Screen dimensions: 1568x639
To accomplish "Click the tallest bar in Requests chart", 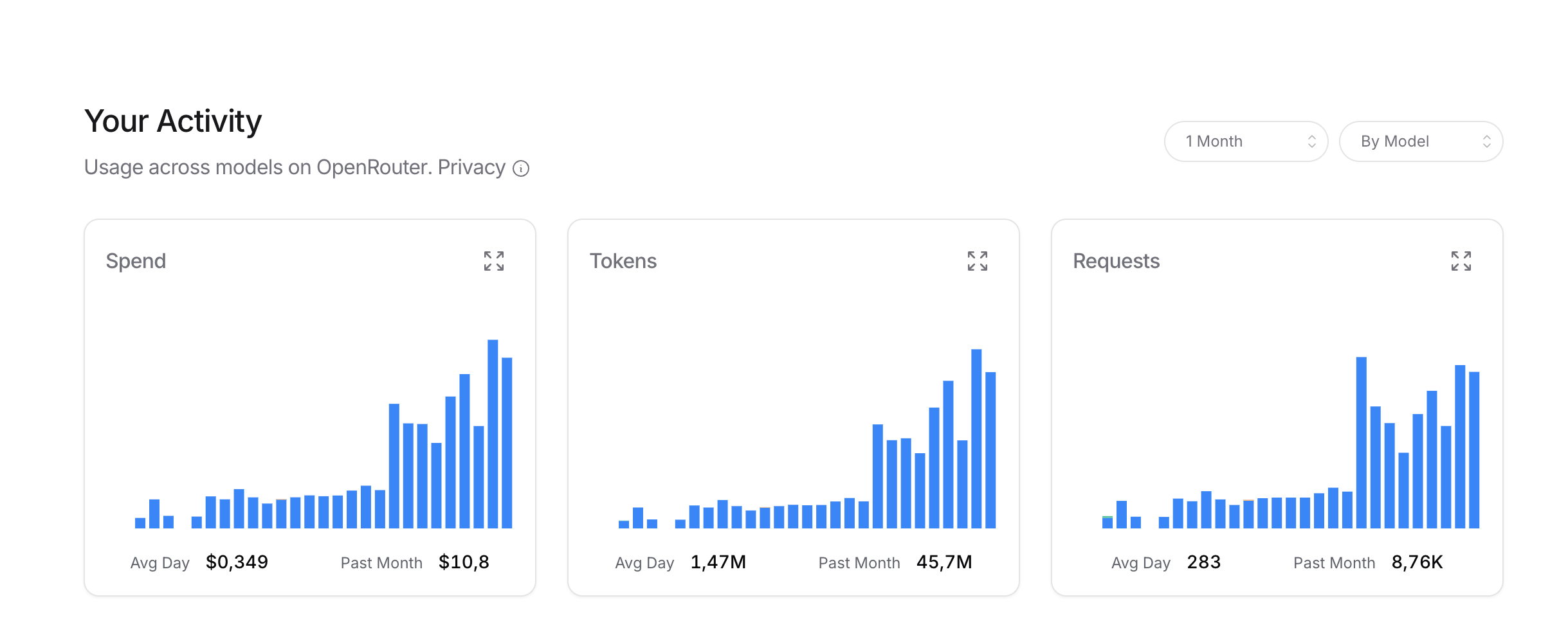I will click(1361, 442).
